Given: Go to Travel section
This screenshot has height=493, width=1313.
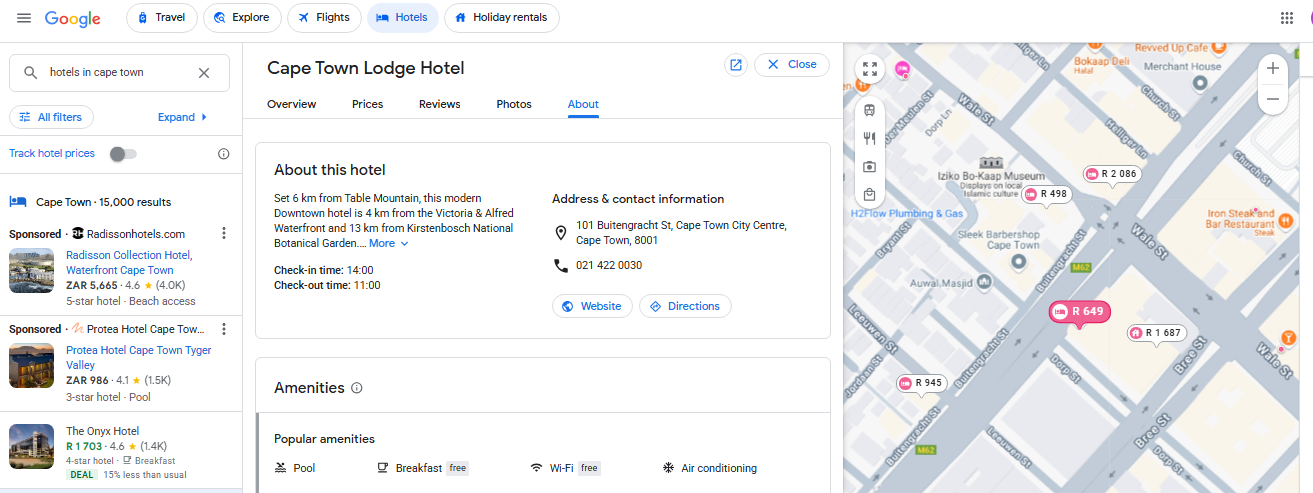Looking at the screenshot, I should pos(161,18).
